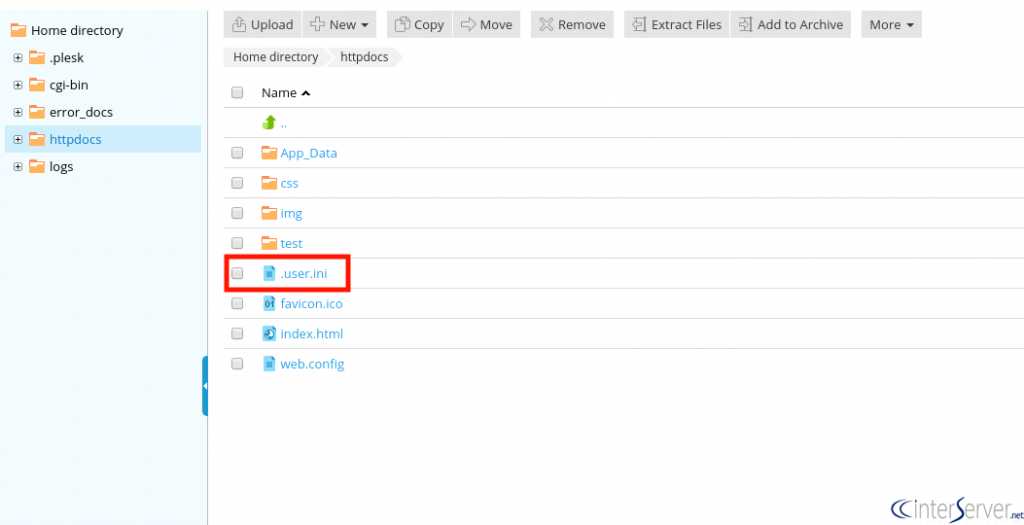Click the Copy button
1024x525 pixels.
point(419,25)
